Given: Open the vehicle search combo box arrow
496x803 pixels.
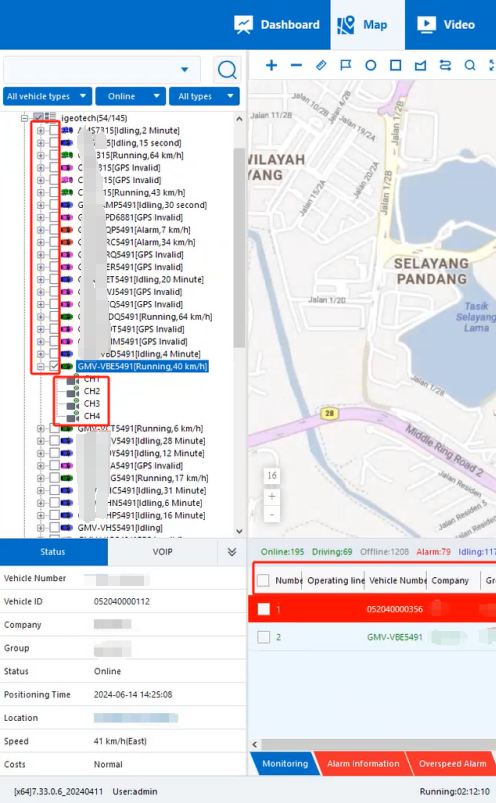Looking at the screenshot, I should (x=184, y=69).
